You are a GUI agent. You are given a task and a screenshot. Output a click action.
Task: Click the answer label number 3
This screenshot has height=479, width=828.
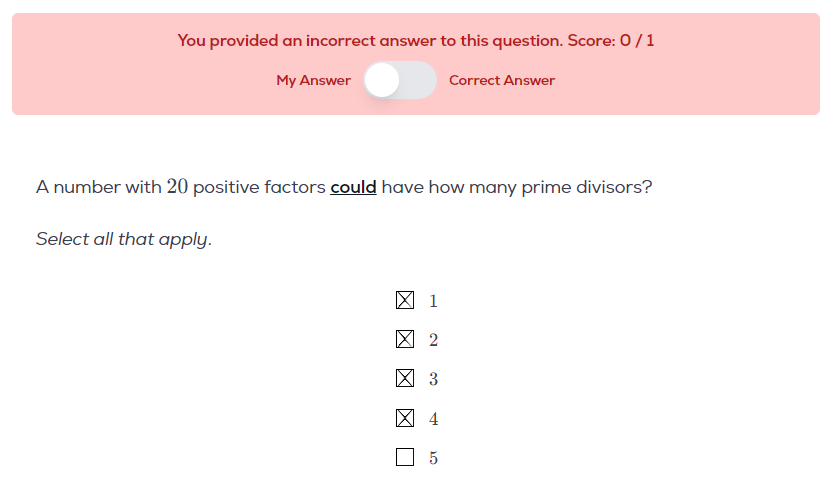point(433,379)
